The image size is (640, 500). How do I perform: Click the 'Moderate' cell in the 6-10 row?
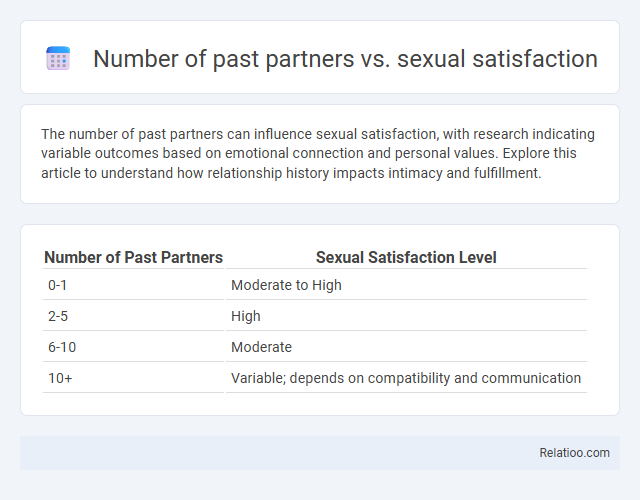pyautogui.click(x=406, y=347)
